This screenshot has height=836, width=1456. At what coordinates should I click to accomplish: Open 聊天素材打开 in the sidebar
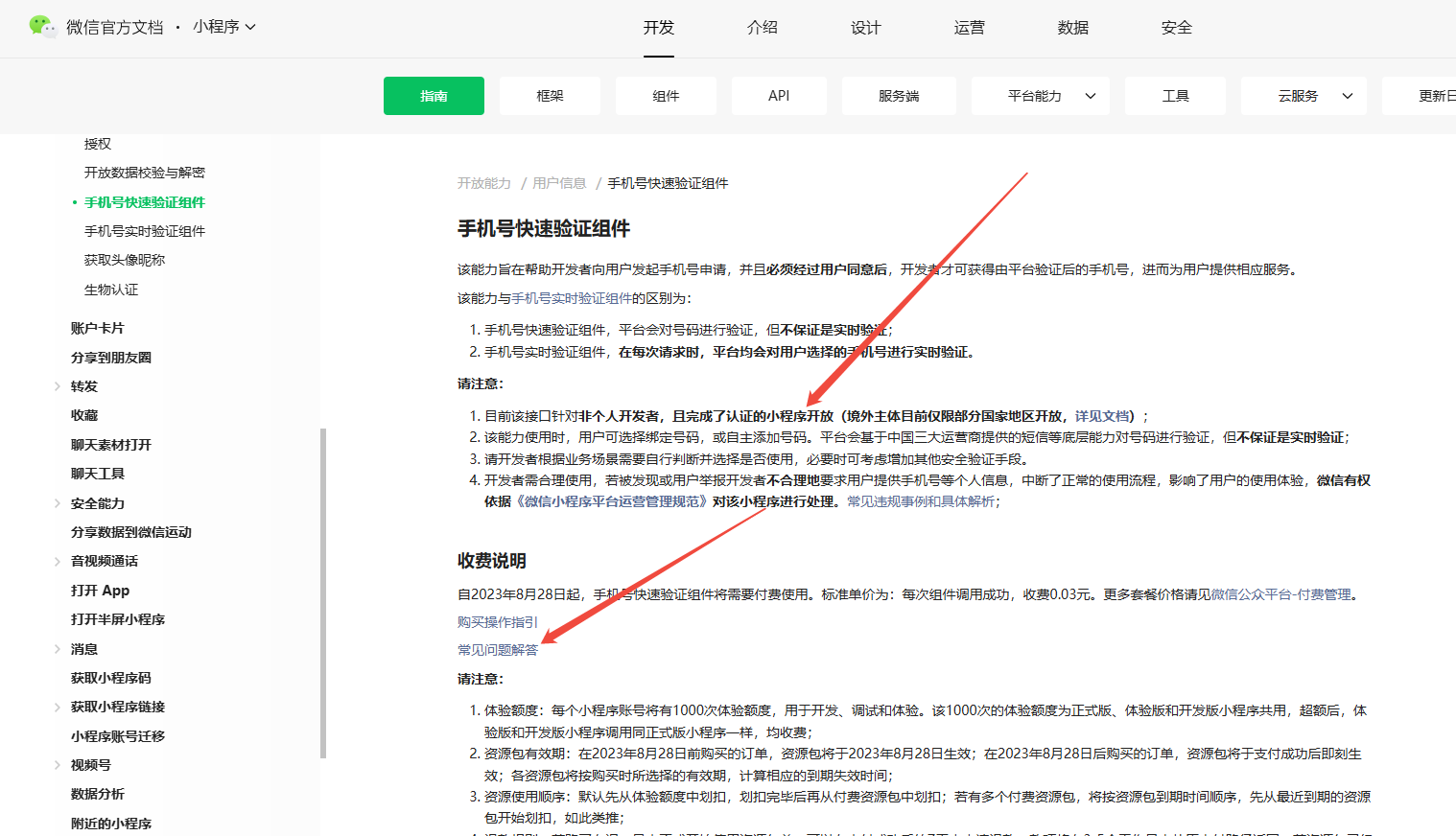click(111, 445)
